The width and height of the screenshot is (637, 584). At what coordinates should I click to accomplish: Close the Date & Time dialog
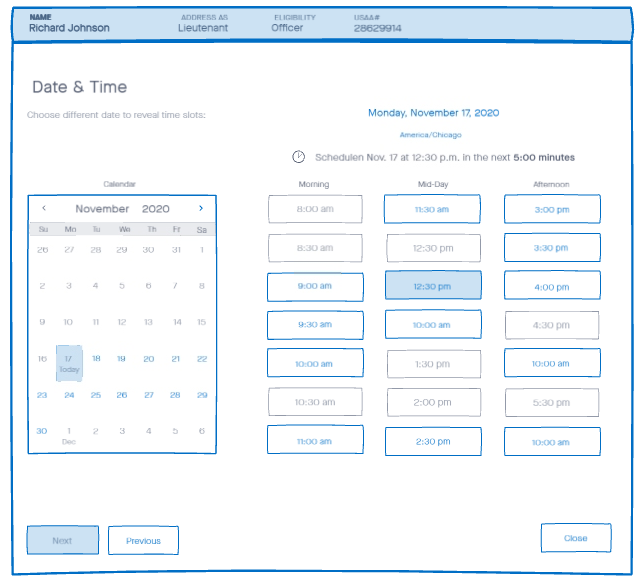[576, 538]
